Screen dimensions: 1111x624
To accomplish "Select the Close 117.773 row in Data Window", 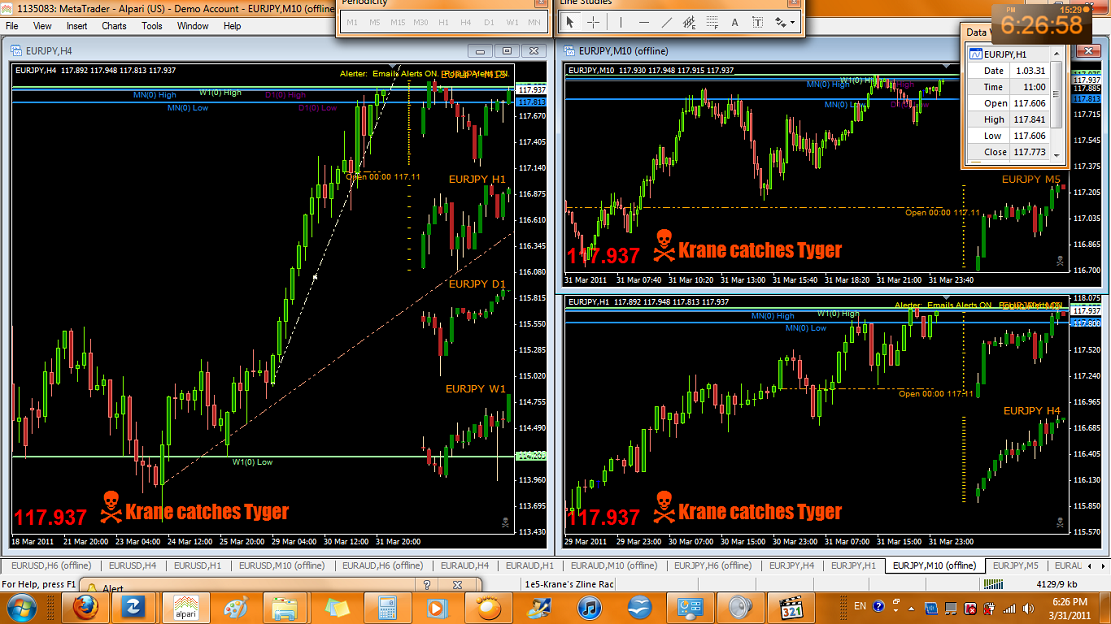I will pos(1008,152).
